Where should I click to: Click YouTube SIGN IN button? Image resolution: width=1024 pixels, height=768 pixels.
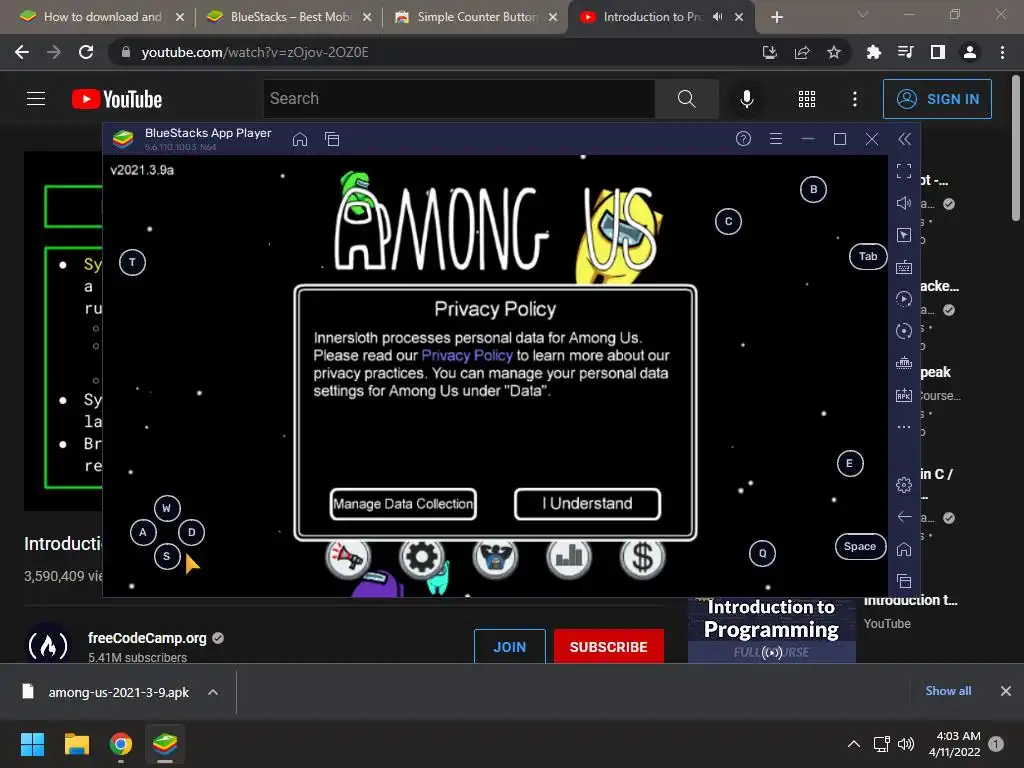[937, 99]
